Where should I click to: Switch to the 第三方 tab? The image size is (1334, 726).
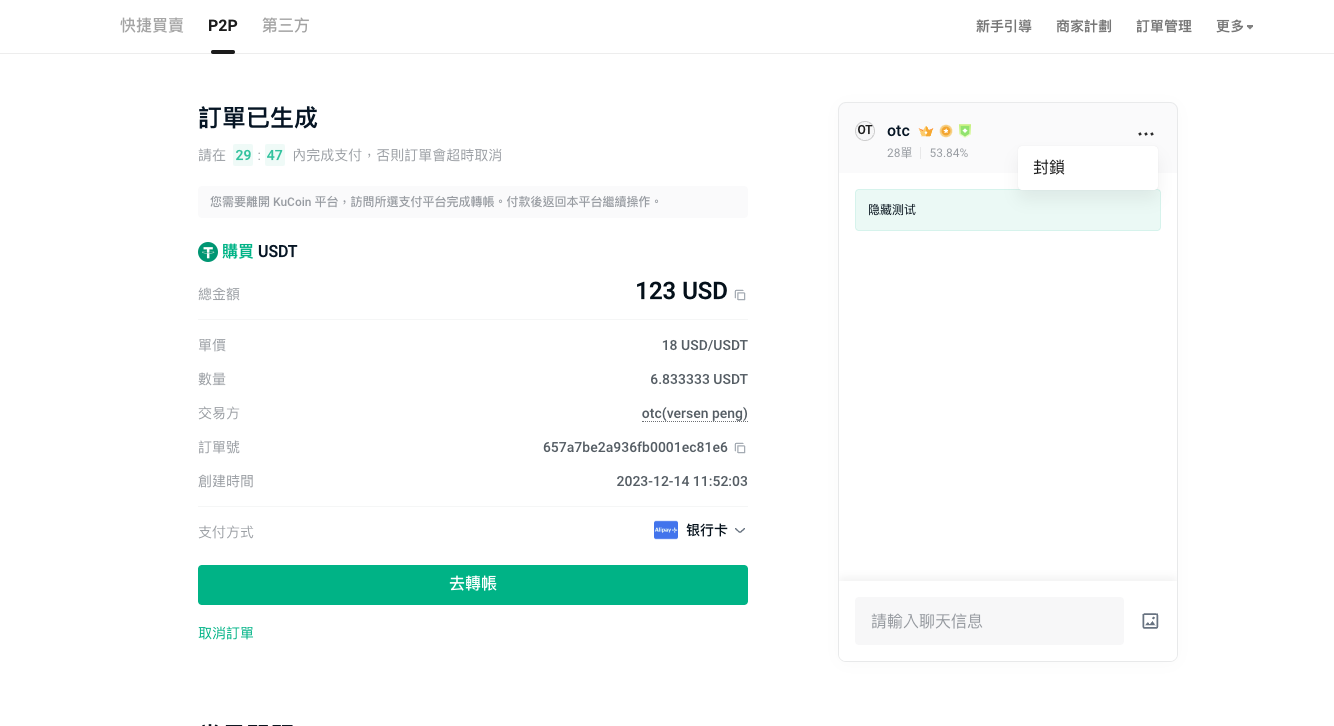[x=286, y=25]
